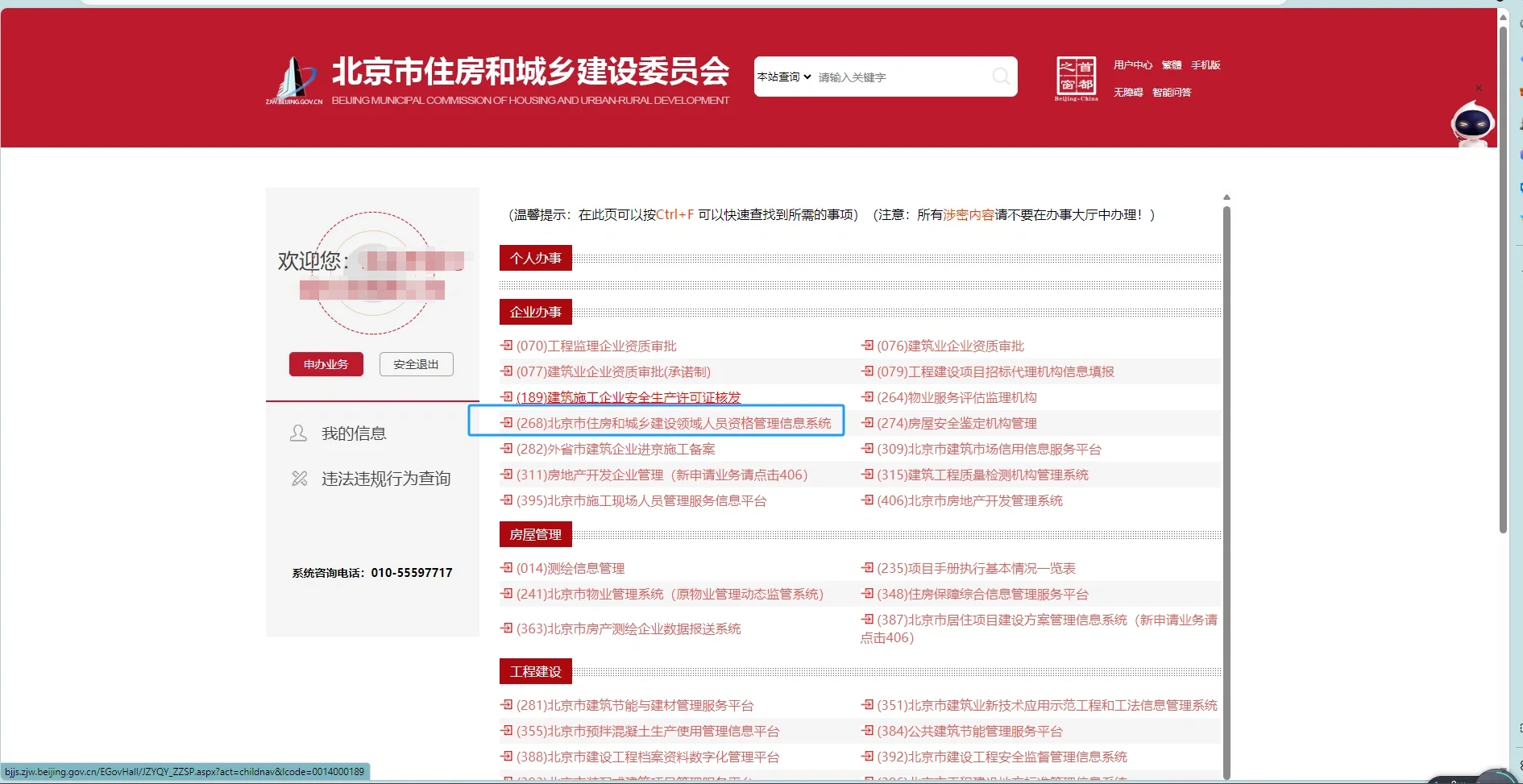Click the 申办业务 button
Image resolution: width=1523 pixels, height=784 pixels.
(x=326, y=364)
